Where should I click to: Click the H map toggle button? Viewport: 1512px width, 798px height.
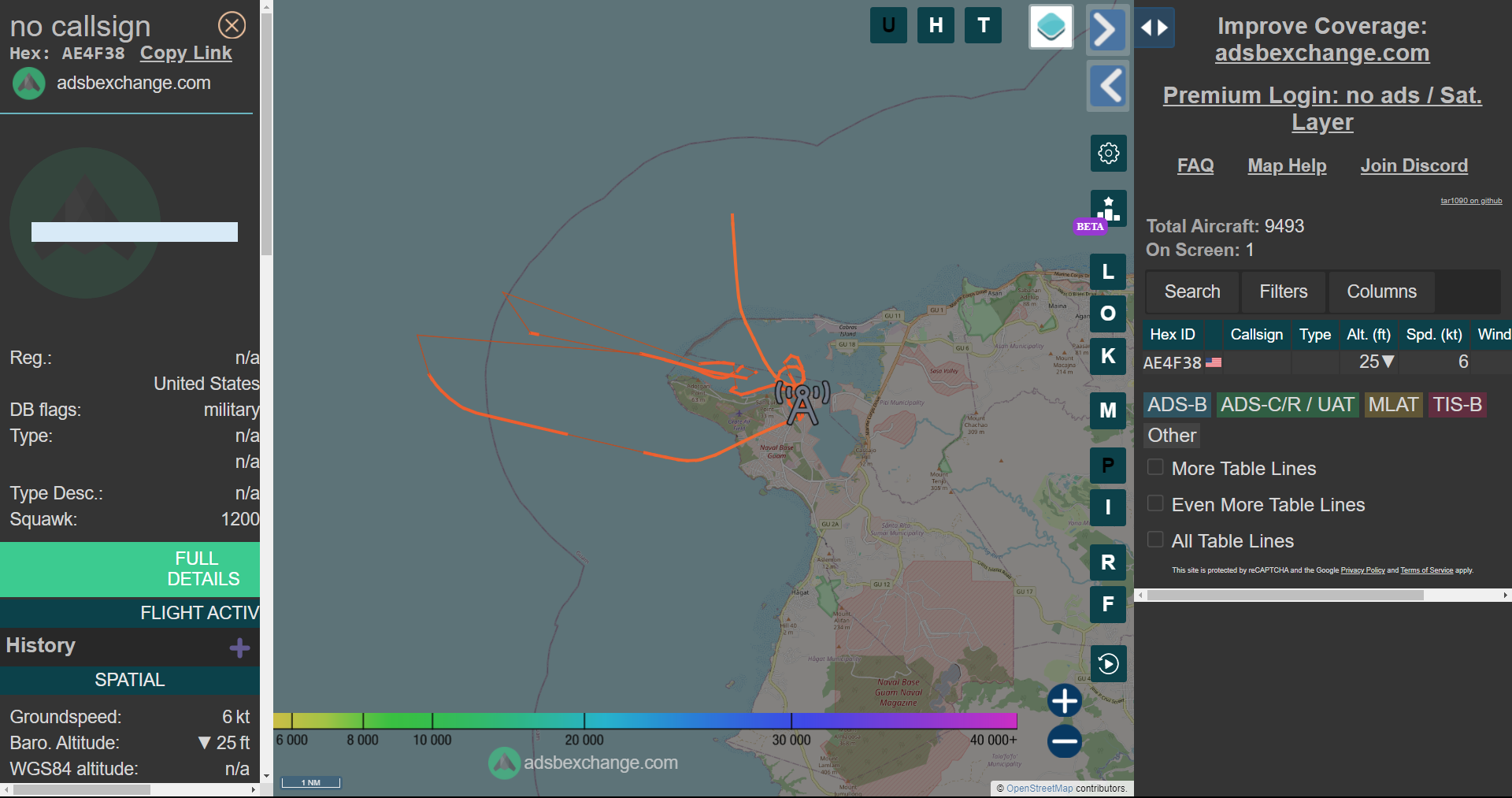pyautogui.click(x=936, y=25)
